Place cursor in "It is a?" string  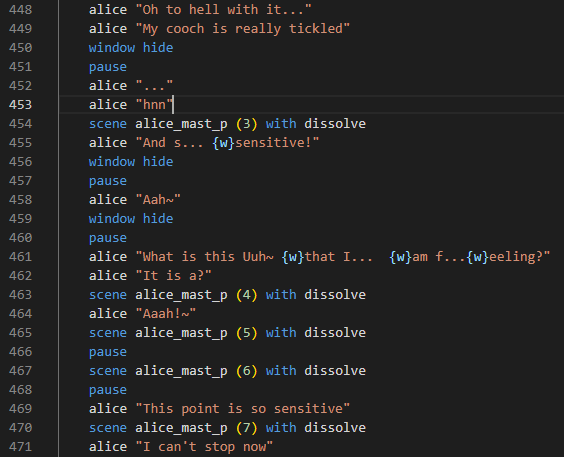click(173, 276)
